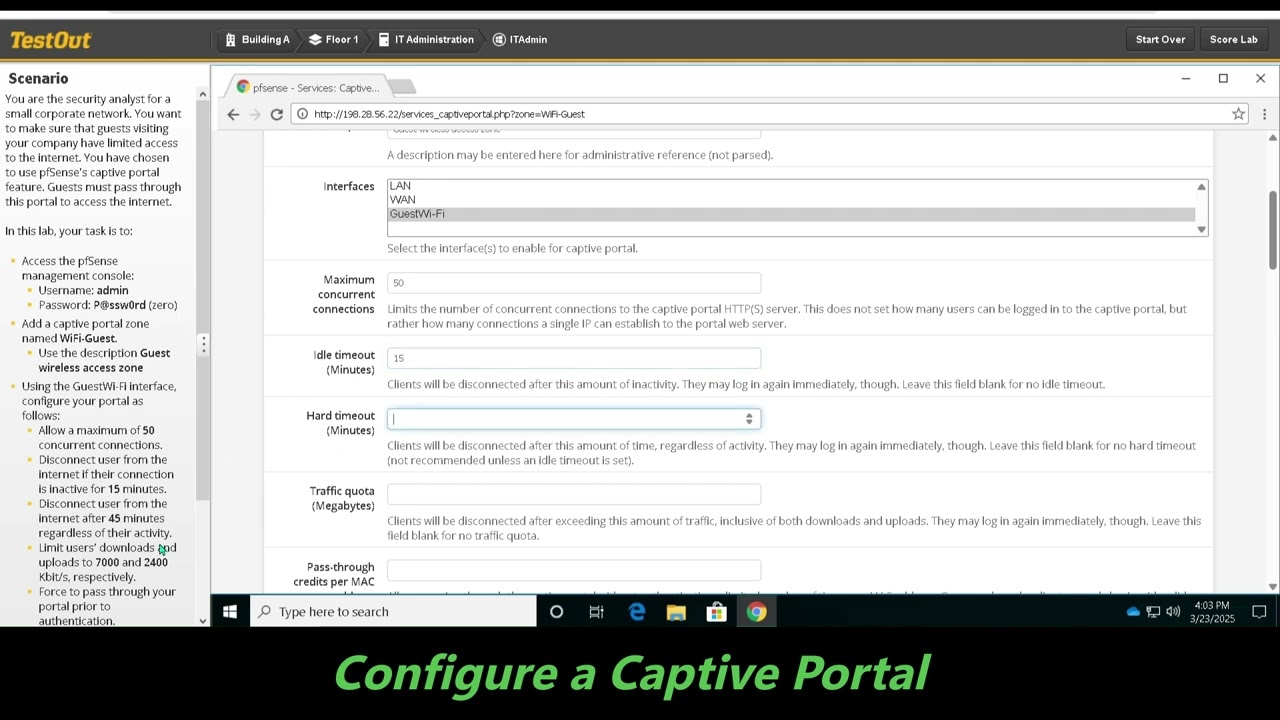Click OneDrive cloud tray icon

pos(1133,612)
